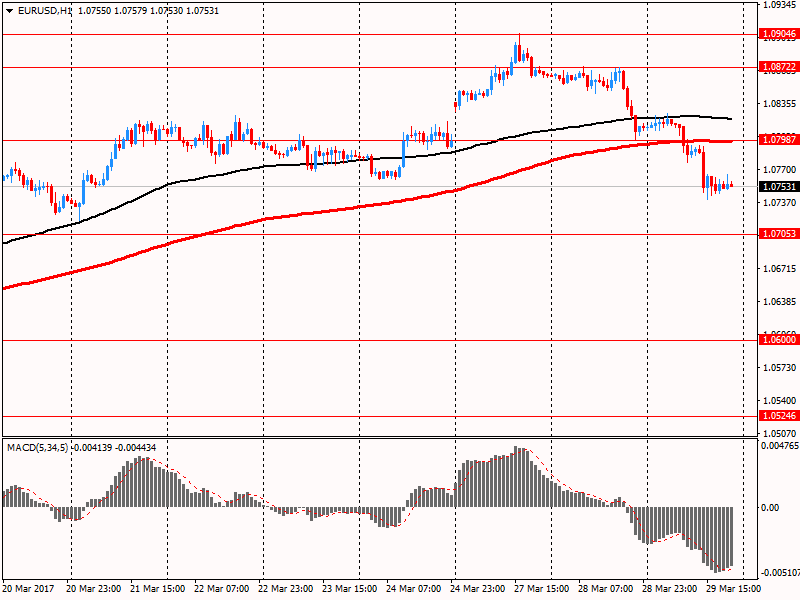Click the 0.004765 MACD scale value

tap(780, 445)
